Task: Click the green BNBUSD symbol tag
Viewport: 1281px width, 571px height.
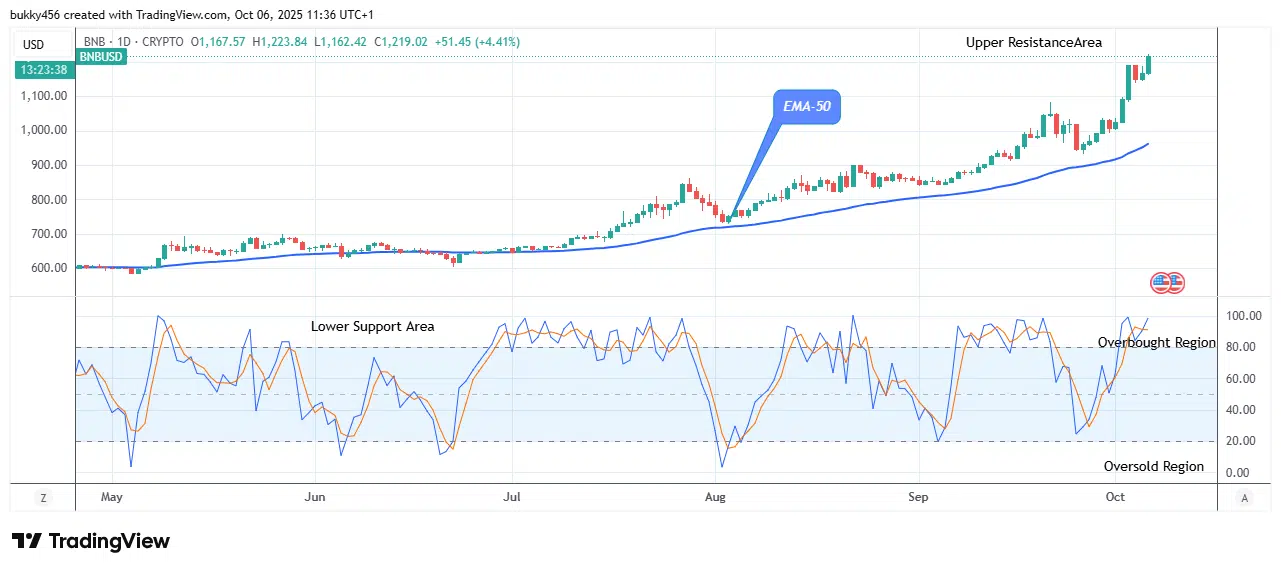Action: [102, 57]
